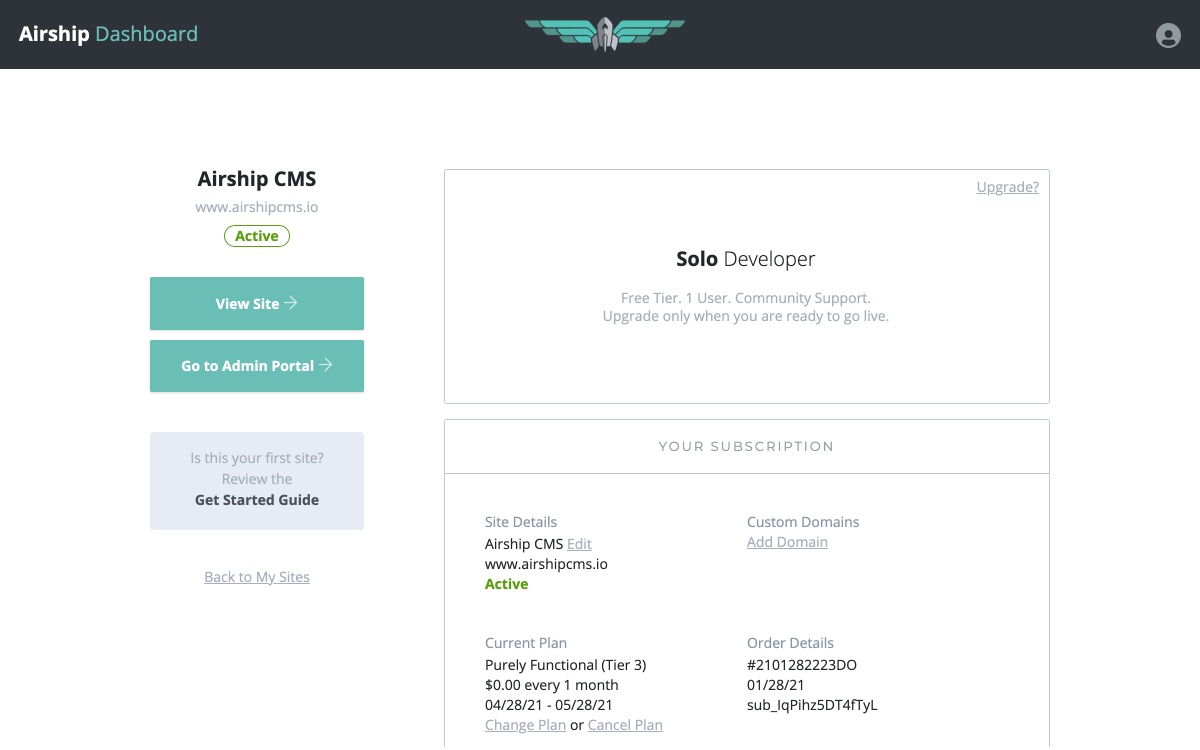Click the Airship Dashboard brand title

(x=108, y=34)
